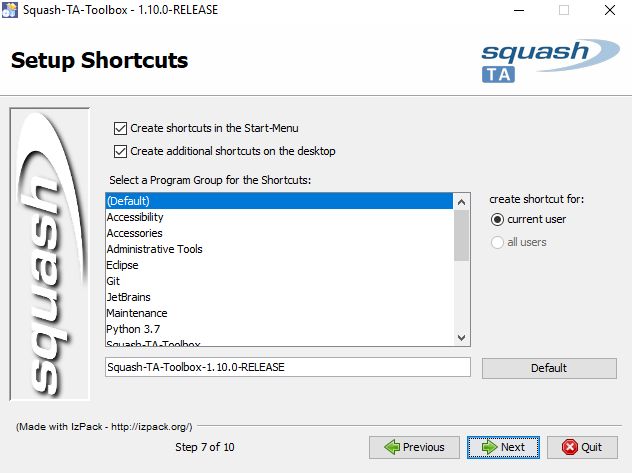
Task: Click the program group list down arrow
Action: tap(462, 338)
